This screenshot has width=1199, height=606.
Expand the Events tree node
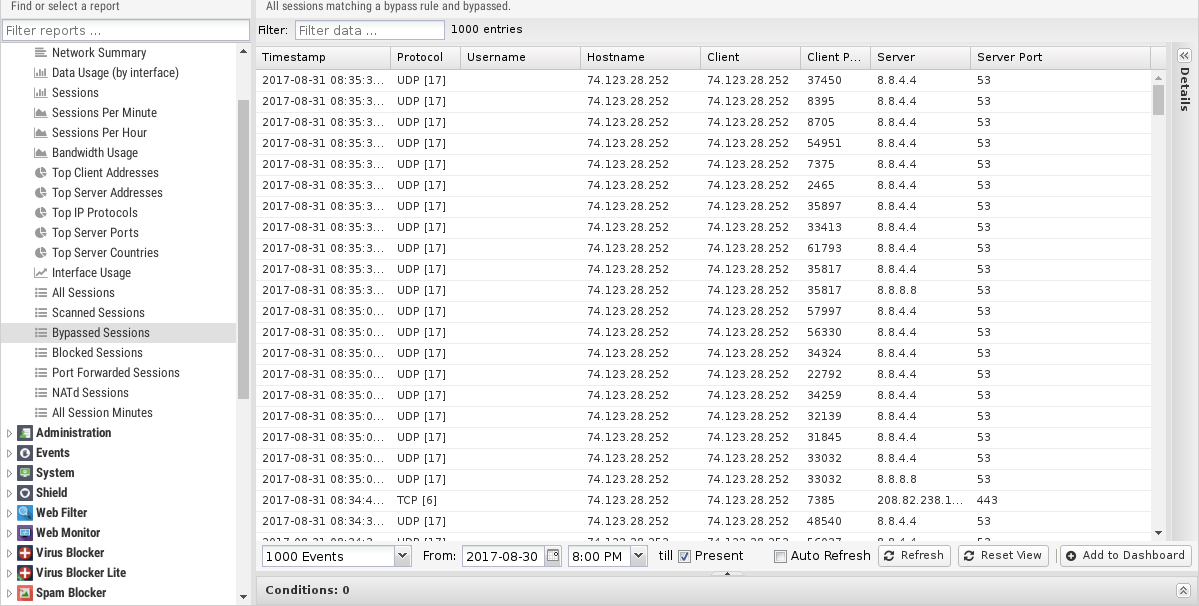(10, 453)
